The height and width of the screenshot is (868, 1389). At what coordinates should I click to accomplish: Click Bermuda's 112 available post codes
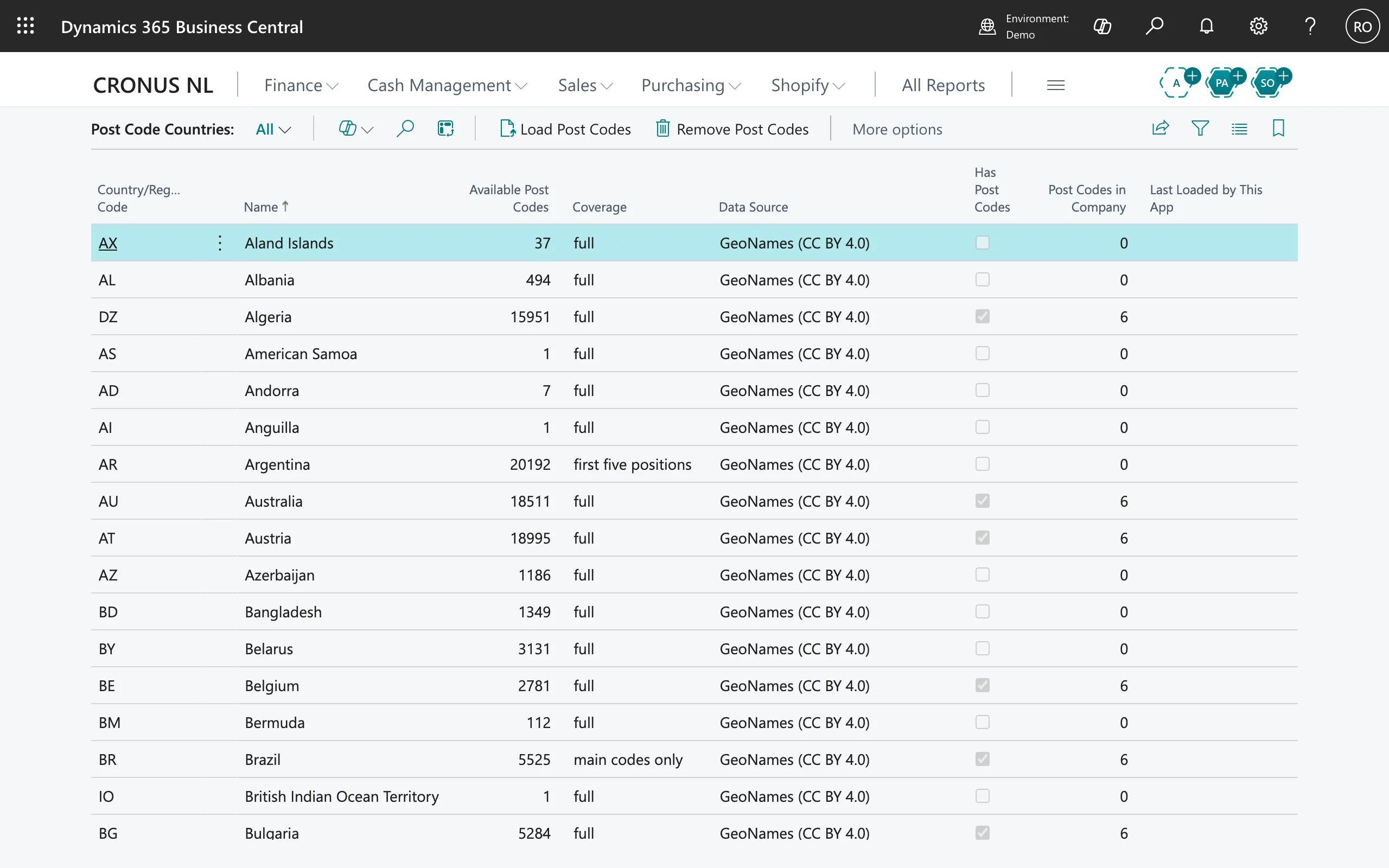(538, 722)
